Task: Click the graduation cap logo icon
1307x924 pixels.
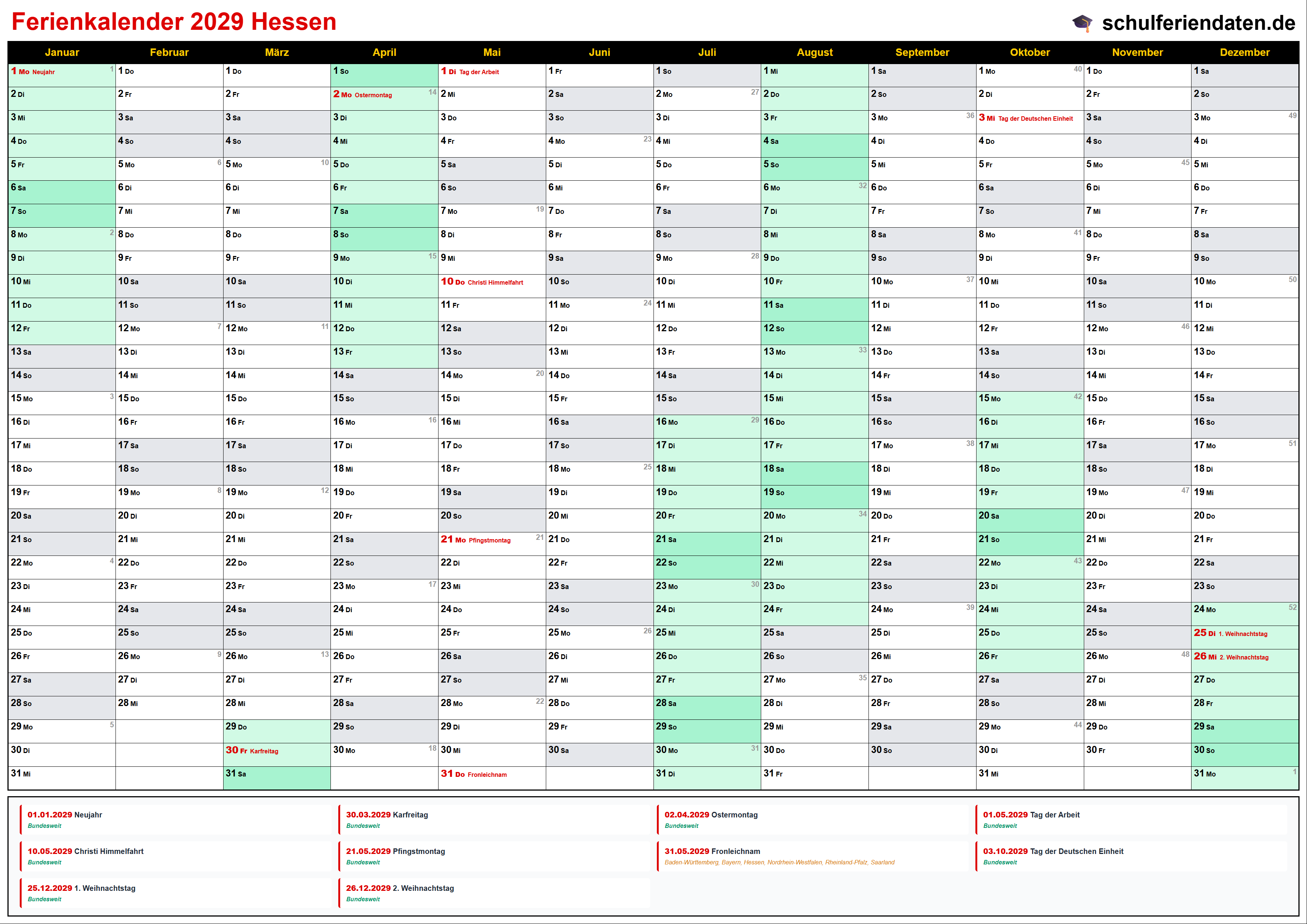Action: pyautogui.click(x=1082, y=23)
